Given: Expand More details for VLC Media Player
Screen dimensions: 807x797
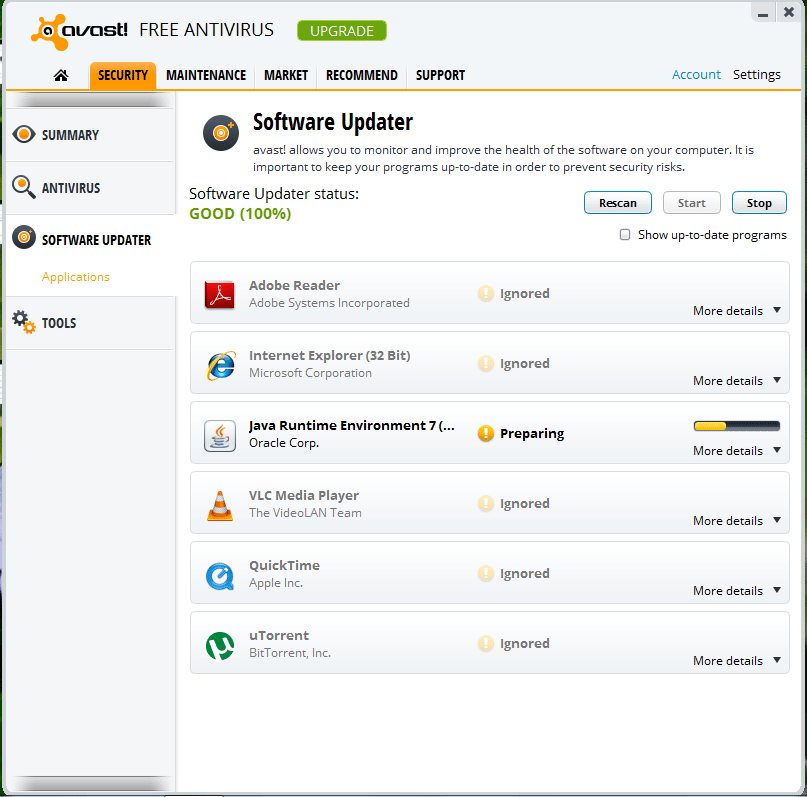Looking at the screenshot, I should tap(737, 521).
